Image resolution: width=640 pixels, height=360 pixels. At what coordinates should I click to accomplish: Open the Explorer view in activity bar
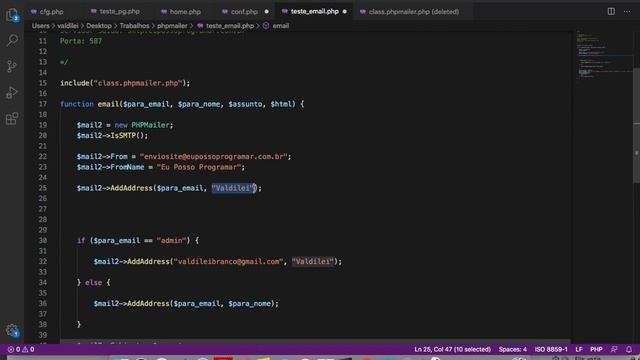click(12, 15)
